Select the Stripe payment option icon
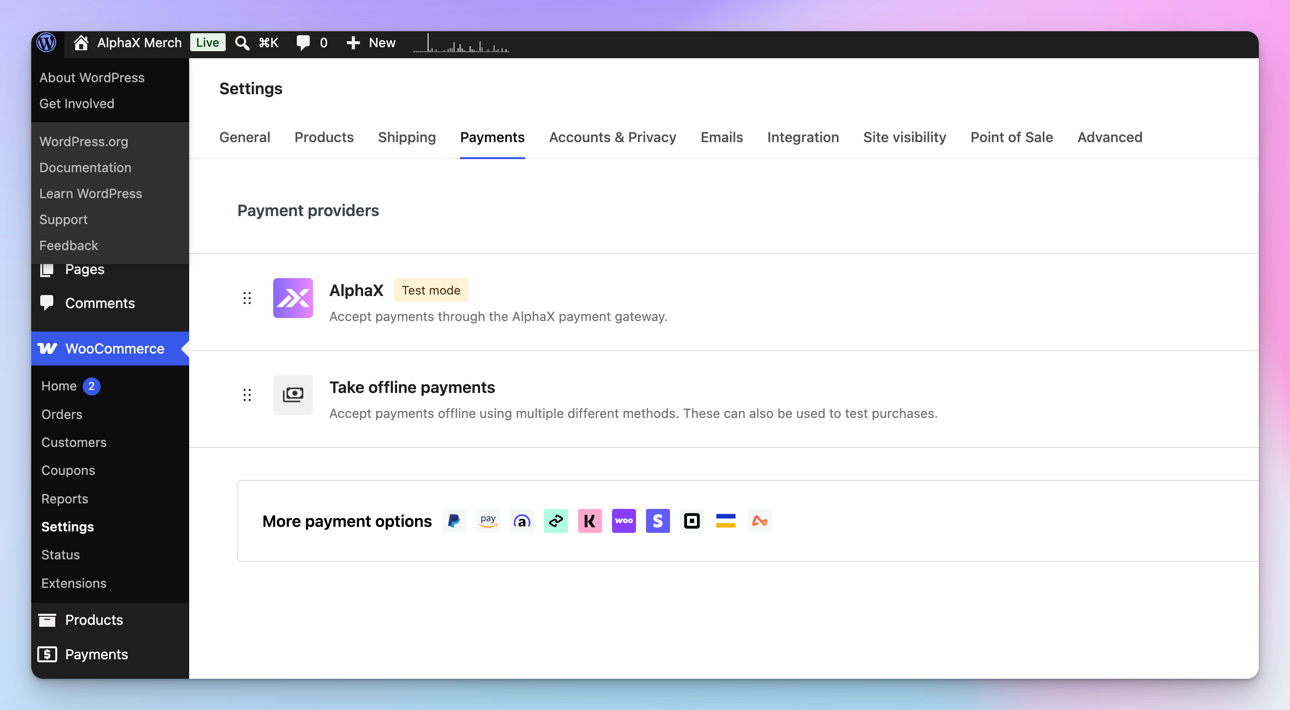1290x710 pixels. [x=658, y=521]
